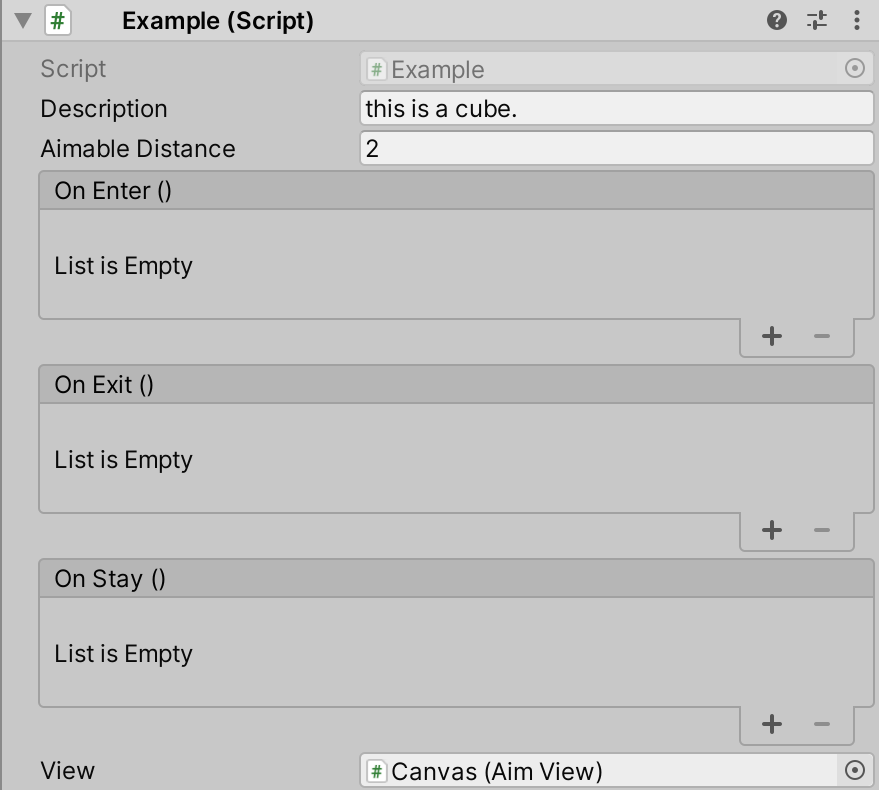The image size is (879, 790).
Task: Click the On Stay () event header
Action: tap(105, 578)
